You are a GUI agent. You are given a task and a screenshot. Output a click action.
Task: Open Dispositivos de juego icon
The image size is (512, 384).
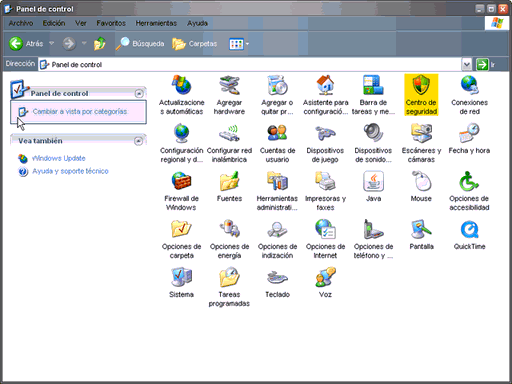pos(325,143)
